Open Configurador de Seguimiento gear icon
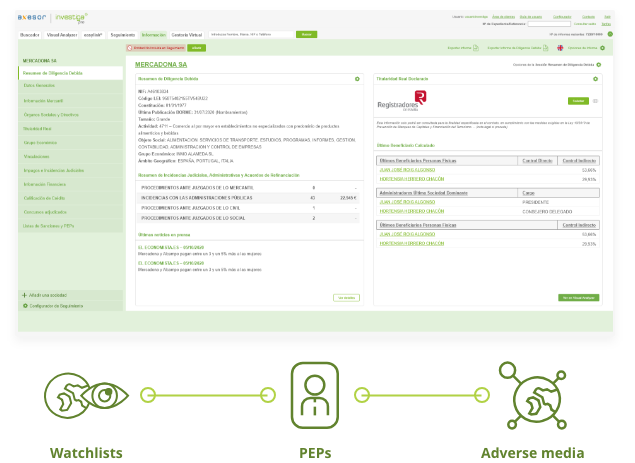Screen dimensions: 635x463 [x=25, y=306]
